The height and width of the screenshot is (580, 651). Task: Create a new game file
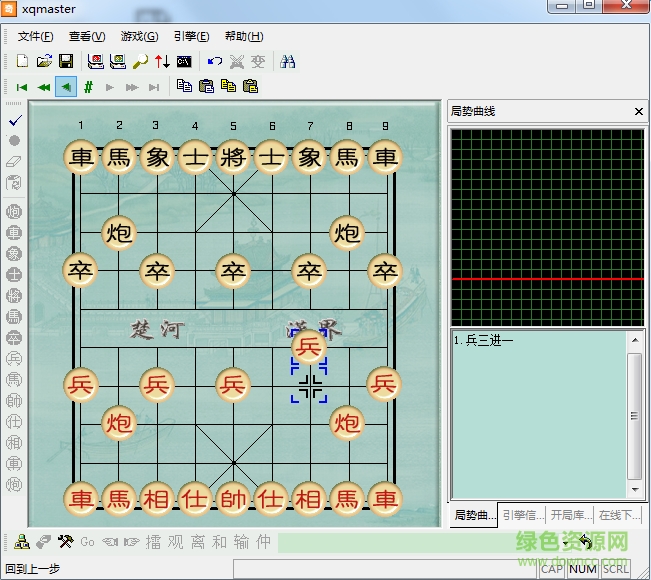coord(22,61)
